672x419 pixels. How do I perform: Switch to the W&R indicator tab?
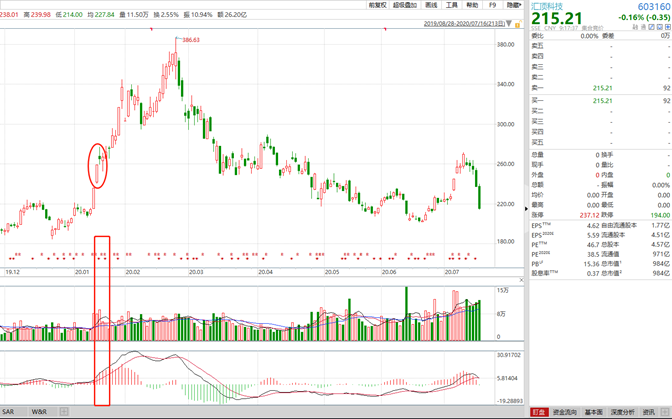click(39, 412)
